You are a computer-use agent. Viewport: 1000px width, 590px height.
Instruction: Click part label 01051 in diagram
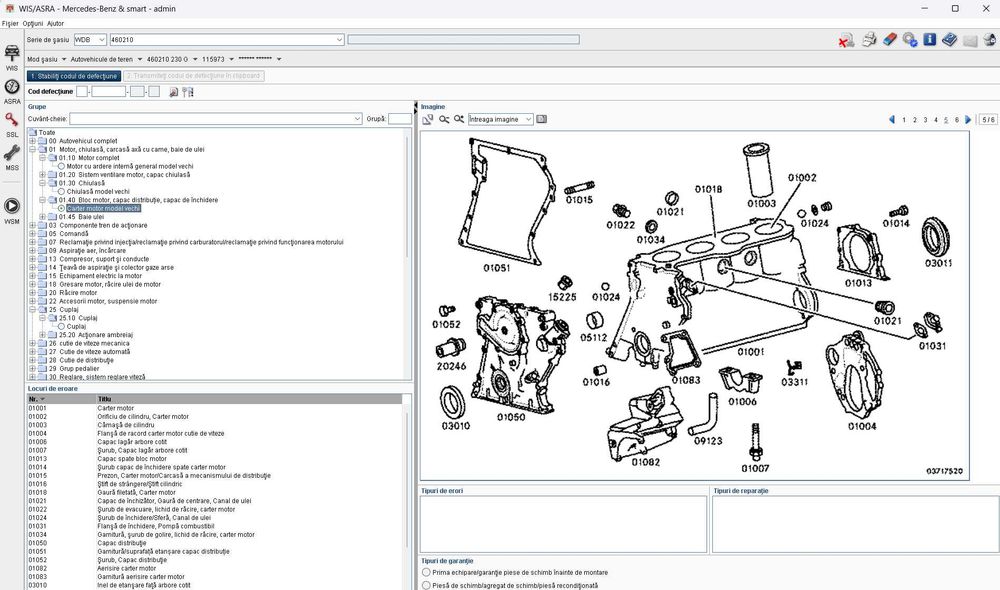click(x=496, y=268)
